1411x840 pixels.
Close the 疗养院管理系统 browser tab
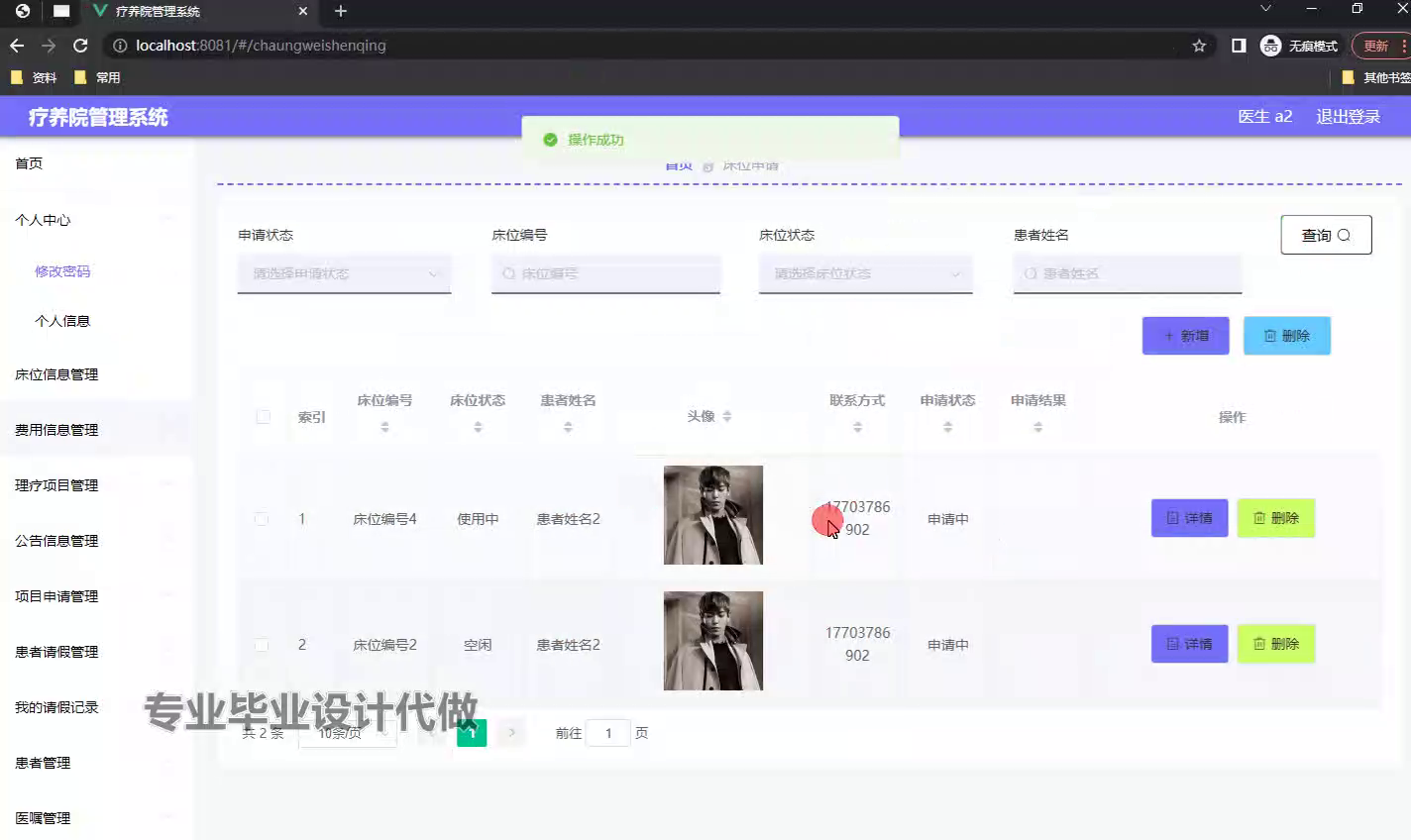click(303, 11)
